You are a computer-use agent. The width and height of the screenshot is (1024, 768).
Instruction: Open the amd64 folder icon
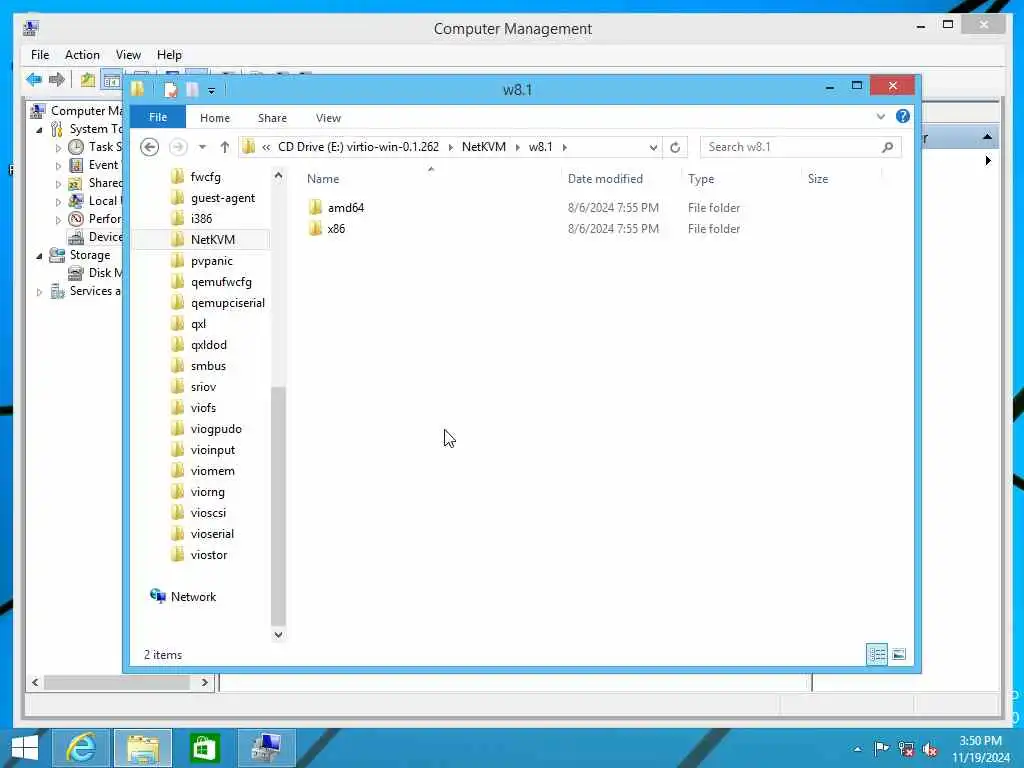click(315, 208)
